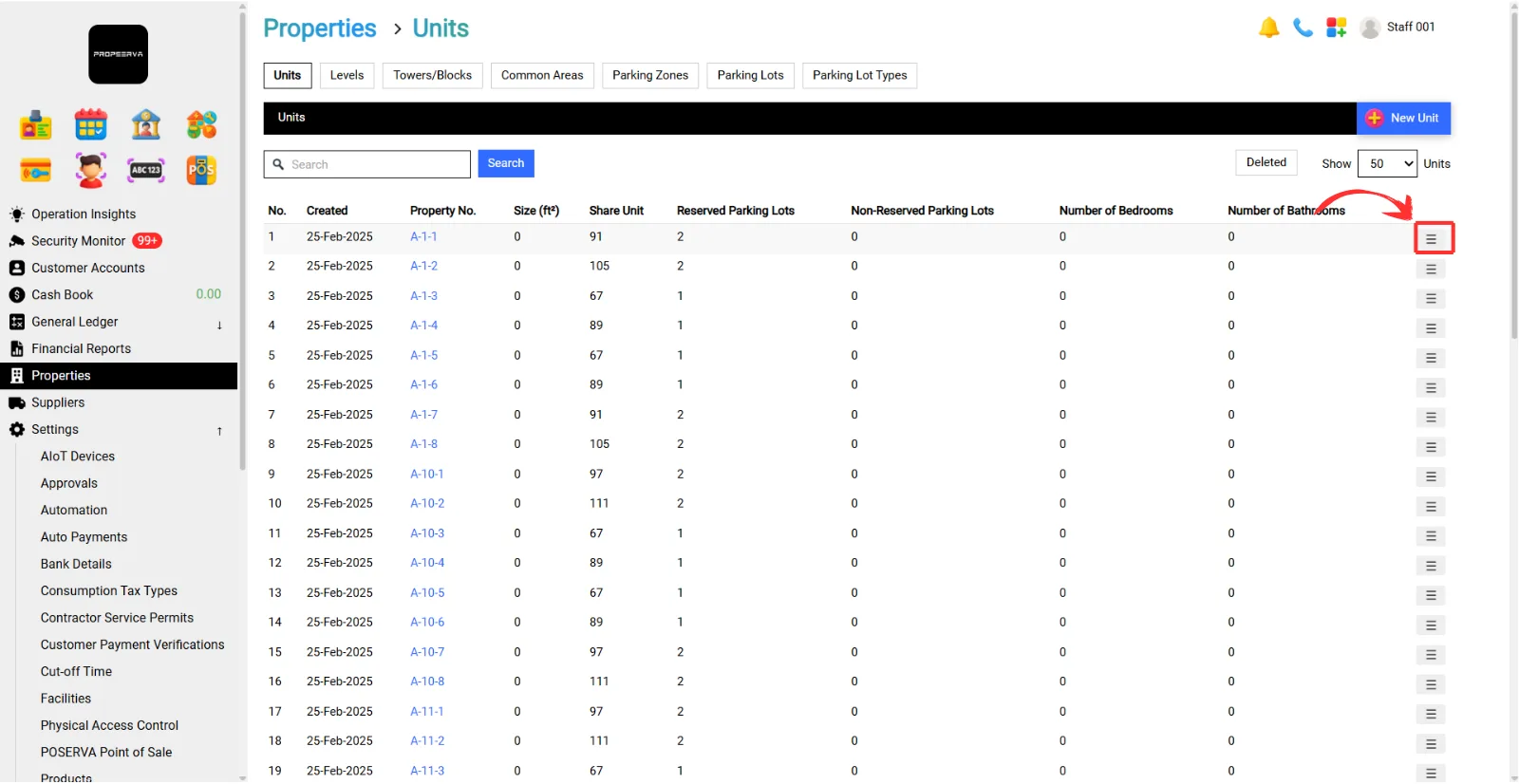Screen dimensions: 1519x784
Task: Open property link A-10-1
Action: (427, 474)
